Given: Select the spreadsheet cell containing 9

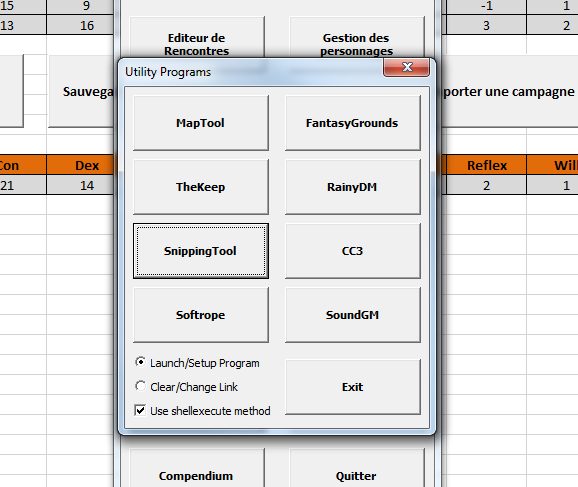Looking at the screenshot, I should pyautogui.click(x=80, y=7).
